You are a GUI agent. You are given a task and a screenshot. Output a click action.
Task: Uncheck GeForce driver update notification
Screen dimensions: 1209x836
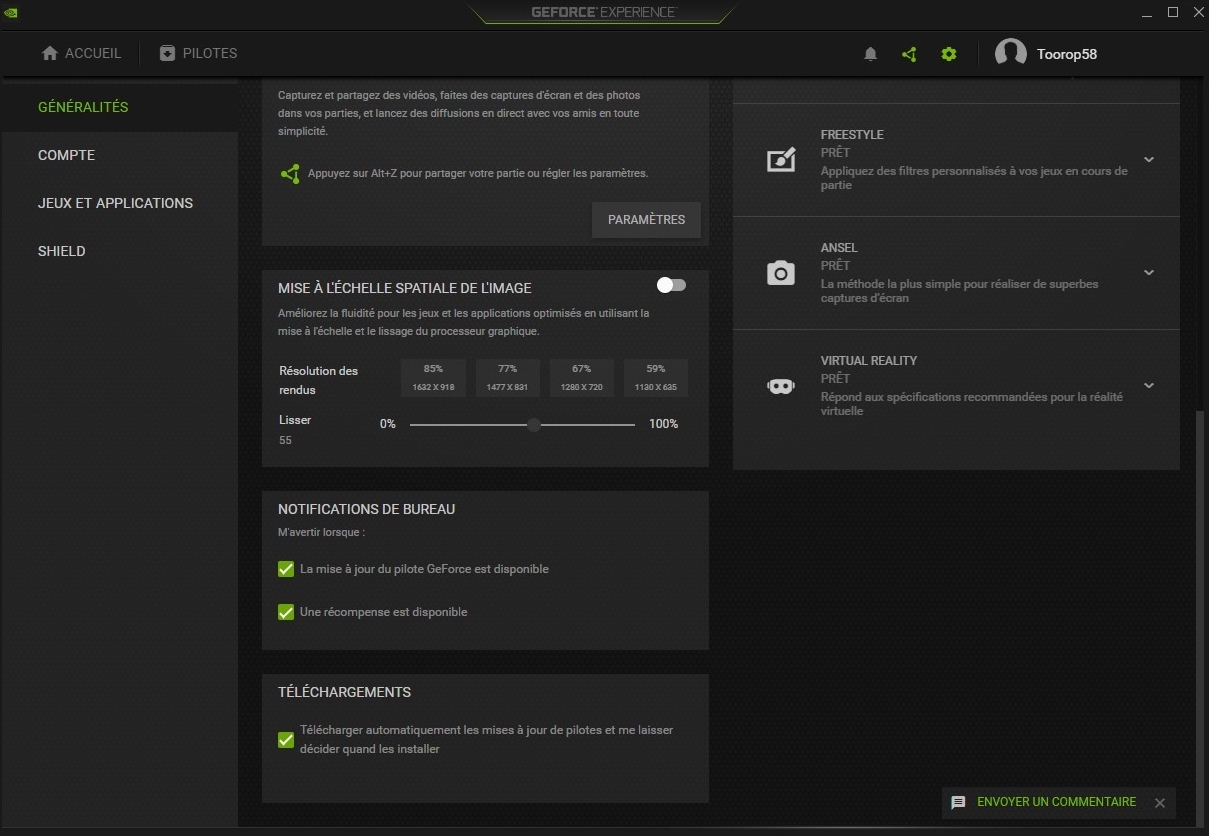[x=286, y=569]
